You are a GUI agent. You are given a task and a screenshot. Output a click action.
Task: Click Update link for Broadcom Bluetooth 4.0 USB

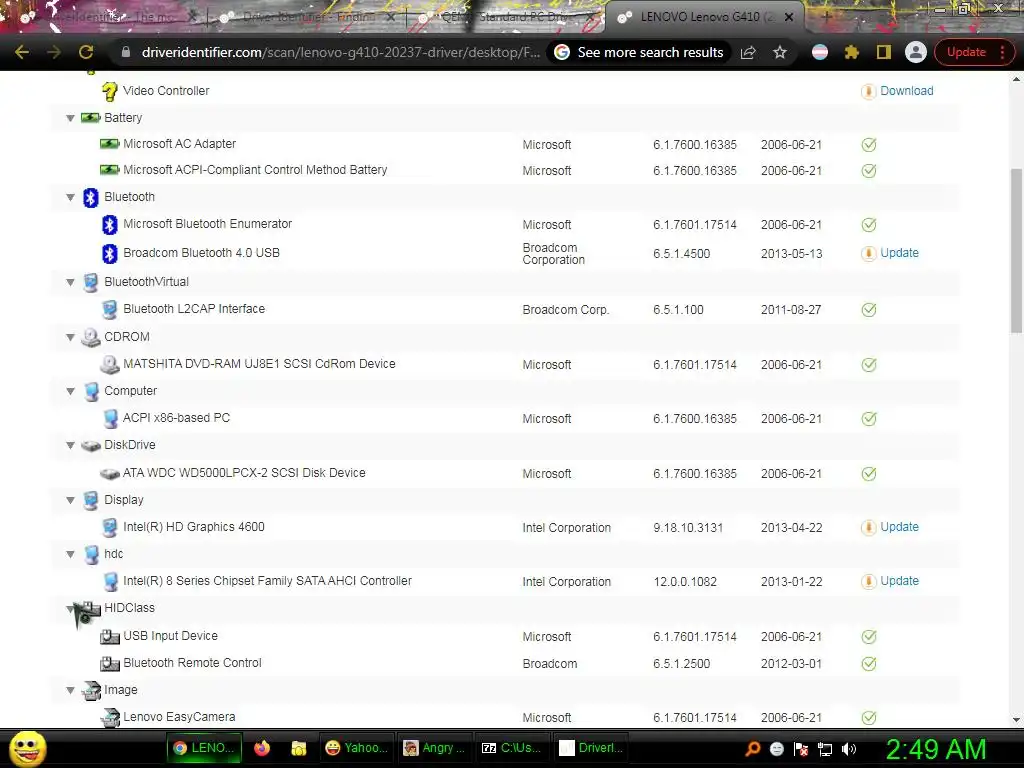point(899,253)
